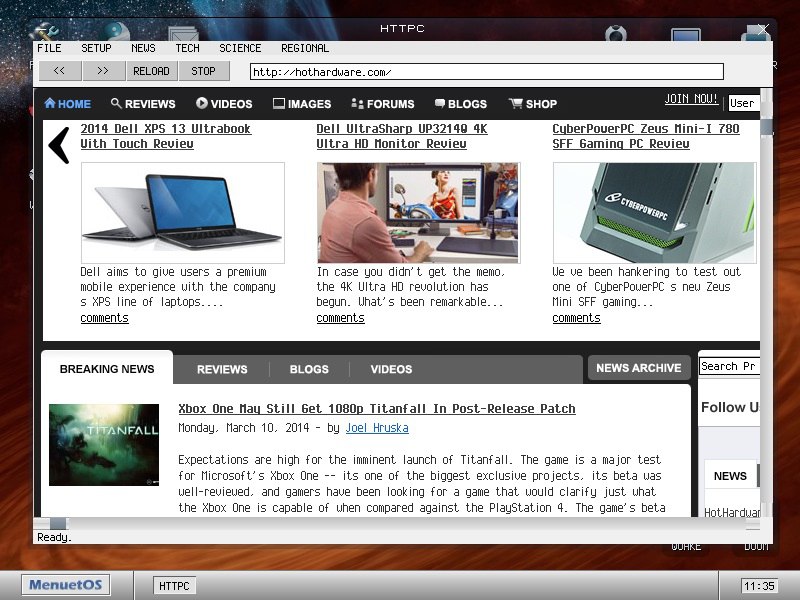The height and width of the screenshot is (600, 800).
Task: Click the Blogs speech bubble icon
Action: [440, 103]
